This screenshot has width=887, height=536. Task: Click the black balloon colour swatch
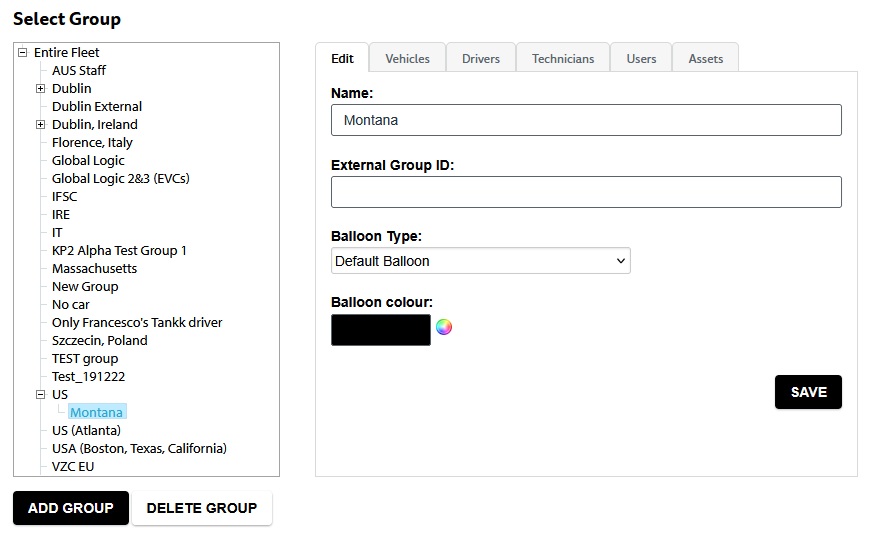381,330
